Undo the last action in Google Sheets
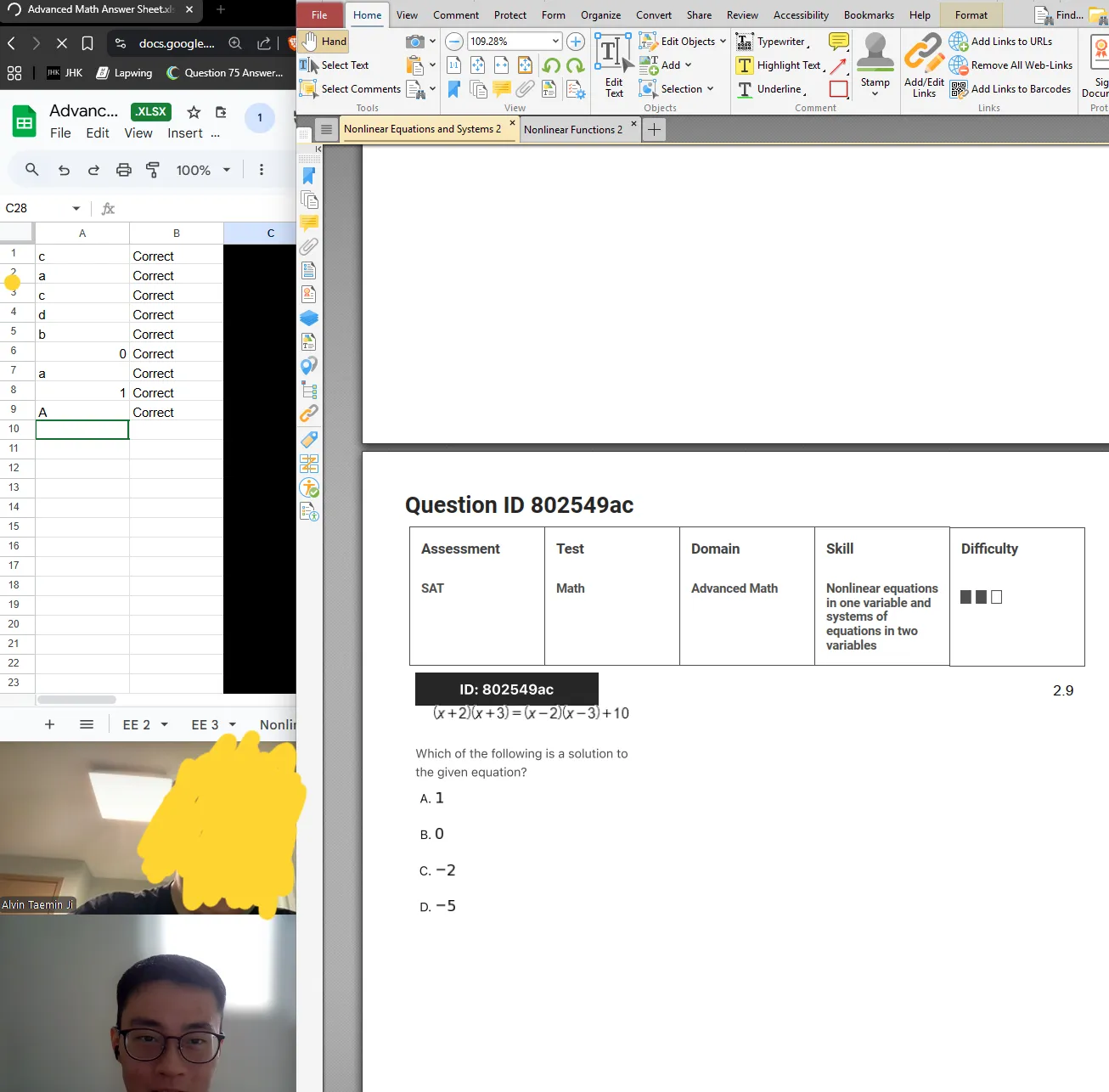Image resolution: width=1109 pixels, height=1092 pixels. (64, 170)
